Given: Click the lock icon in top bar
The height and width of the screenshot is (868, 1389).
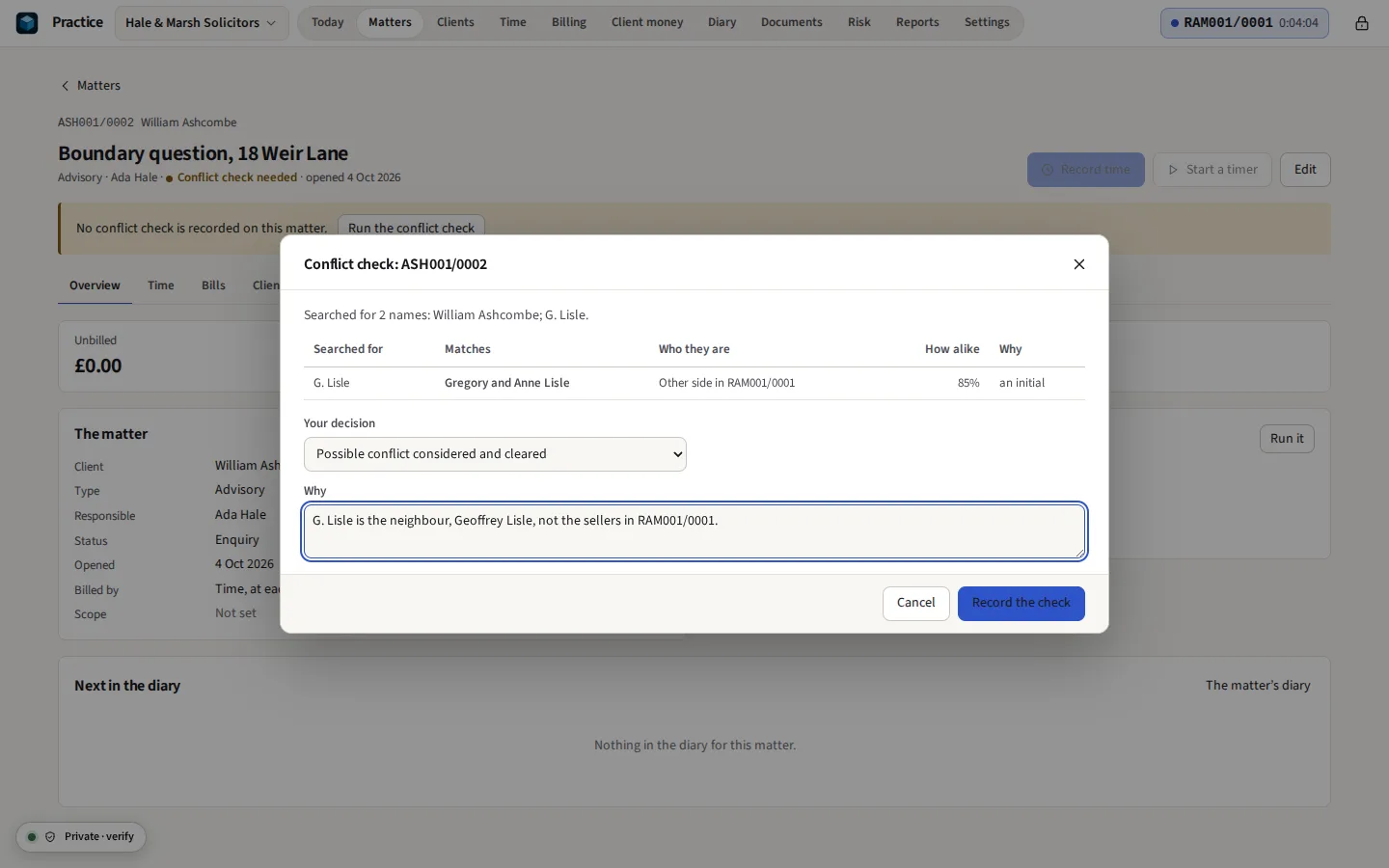Looking at the screenshot, I should [1361, 23].
